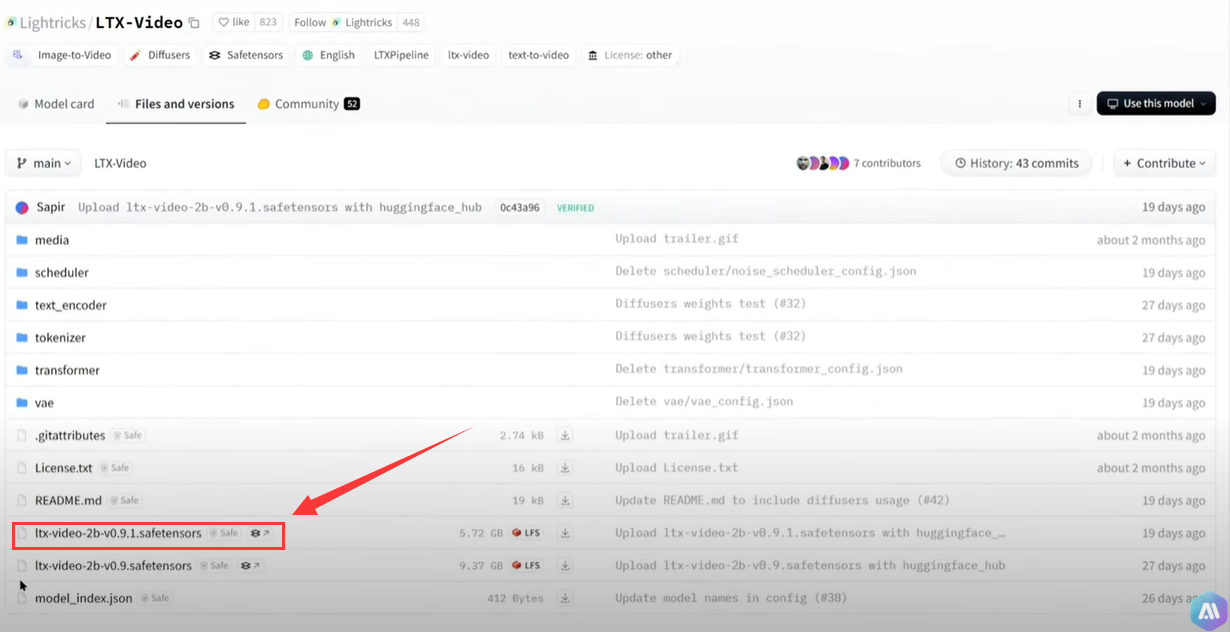Open the main branch selector dropdown
The width and height of the screenshot is (1230, 632).
[43, 163]
